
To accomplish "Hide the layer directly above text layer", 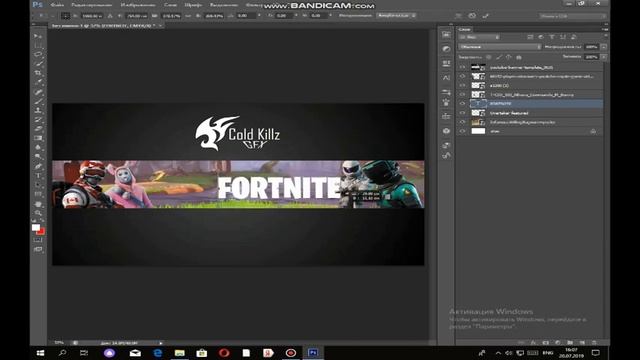I will point(462,95).
